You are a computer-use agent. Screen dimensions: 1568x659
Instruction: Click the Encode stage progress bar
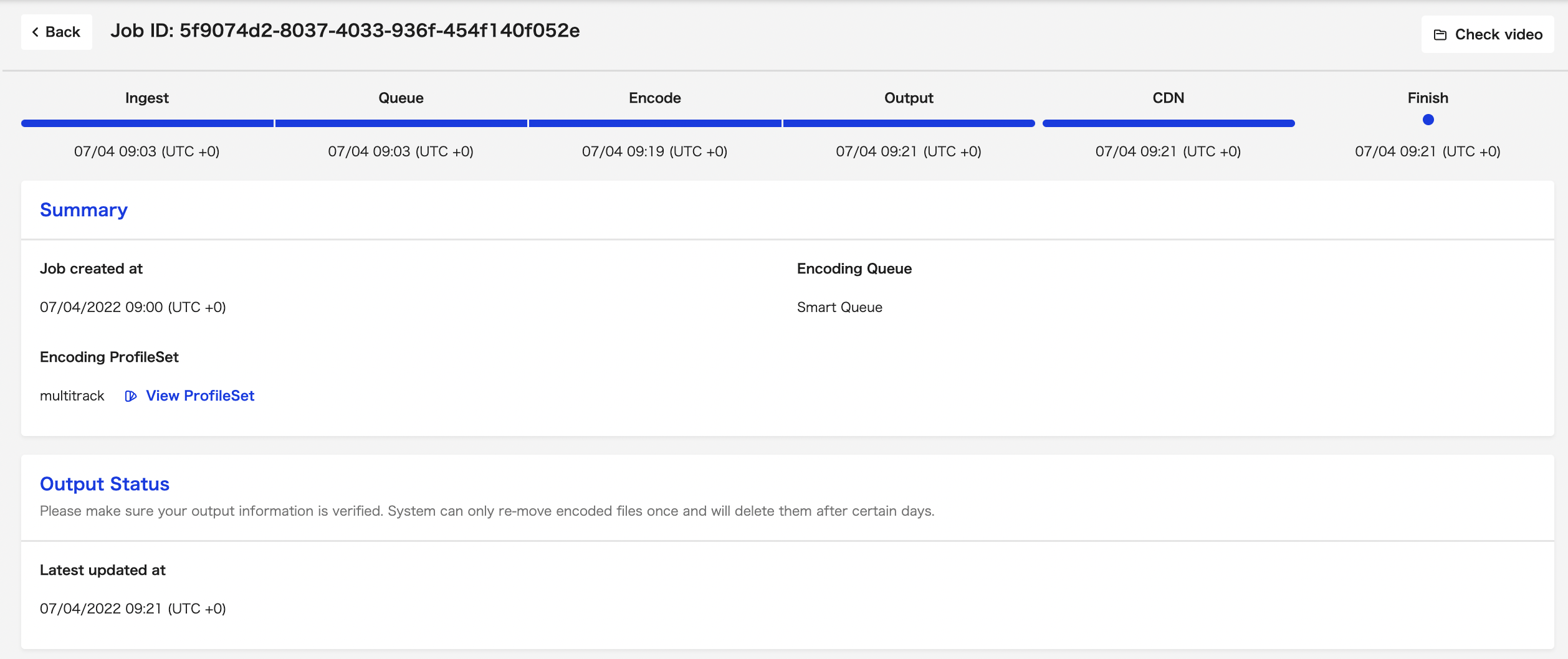[x=655, y=123]
